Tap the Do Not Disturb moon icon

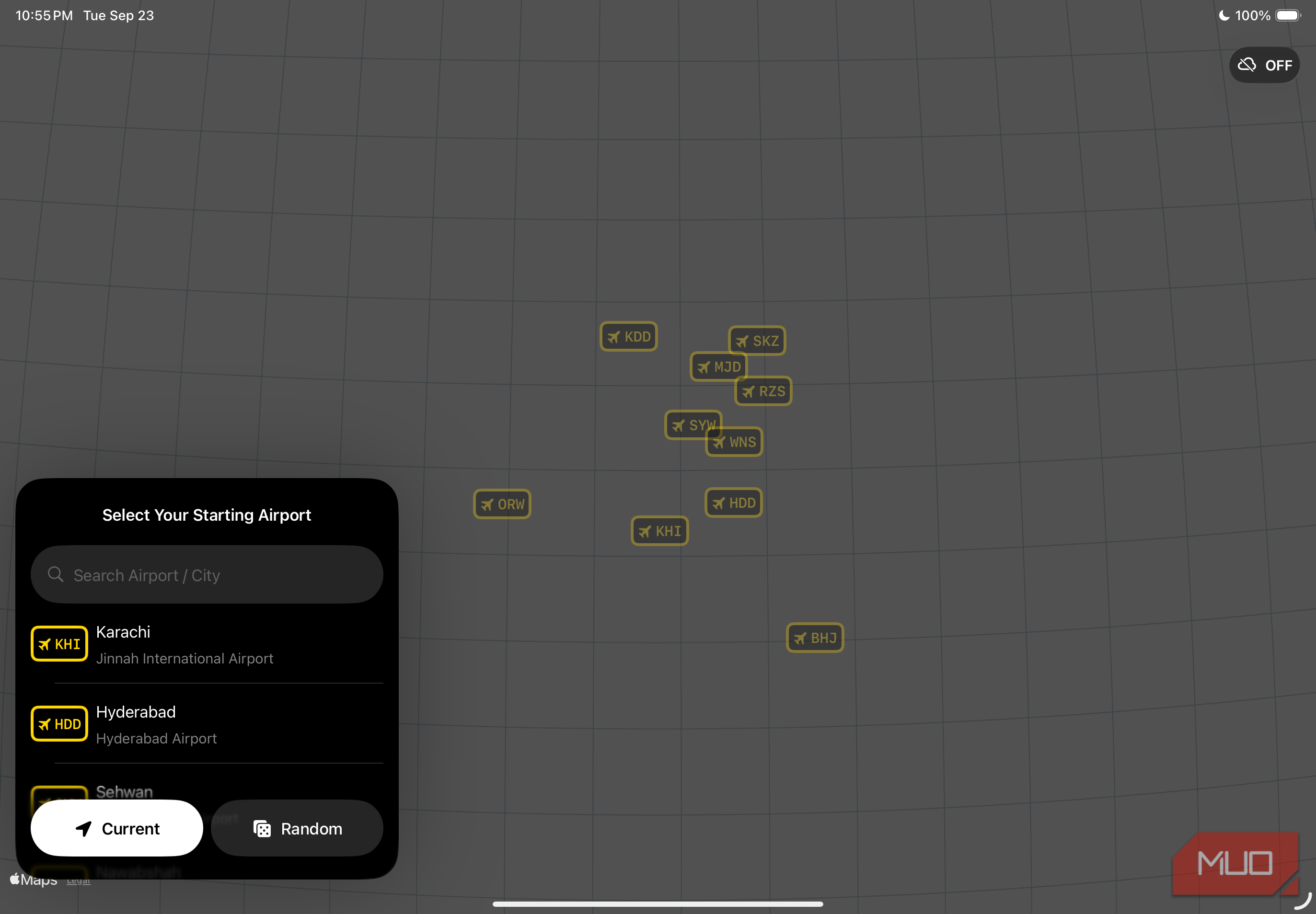tap(1224, 15)
